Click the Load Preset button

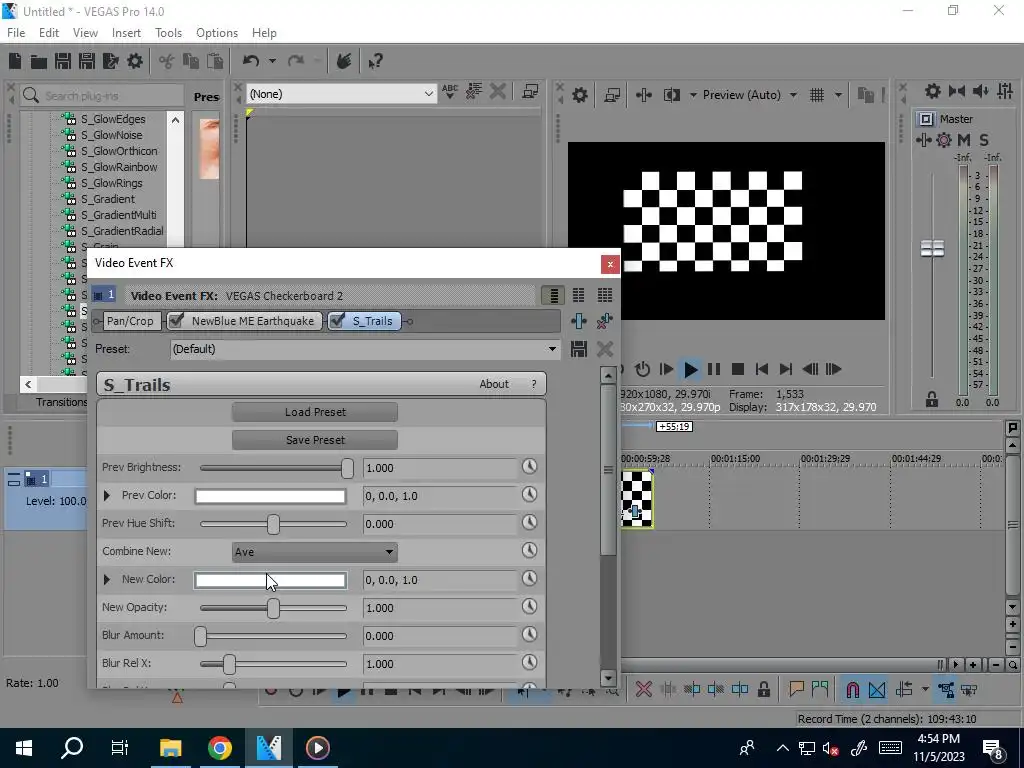(x=315, y=412)
